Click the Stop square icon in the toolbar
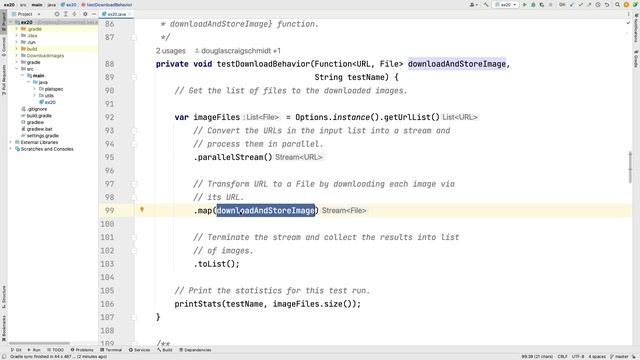 pyautogui.click(x=550, y=4)
